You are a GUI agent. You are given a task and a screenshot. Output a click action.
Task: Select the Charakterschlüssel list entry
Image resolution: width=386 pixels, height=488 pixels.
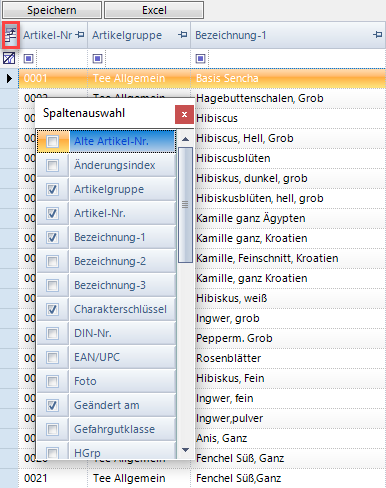(x=123, y=309)
